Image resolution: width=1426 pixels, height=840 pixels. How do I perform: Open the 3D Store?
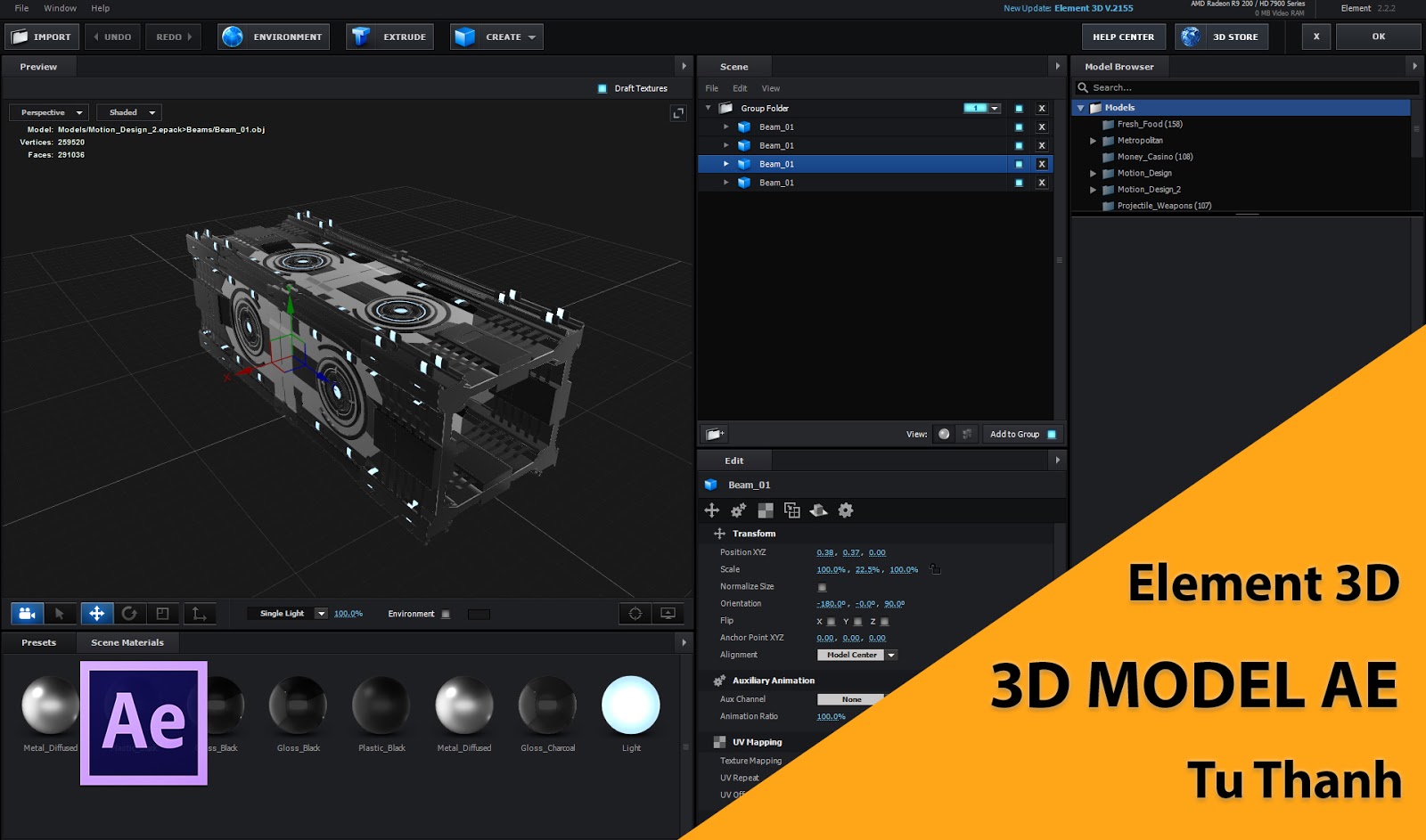[x=1221, y=37]
